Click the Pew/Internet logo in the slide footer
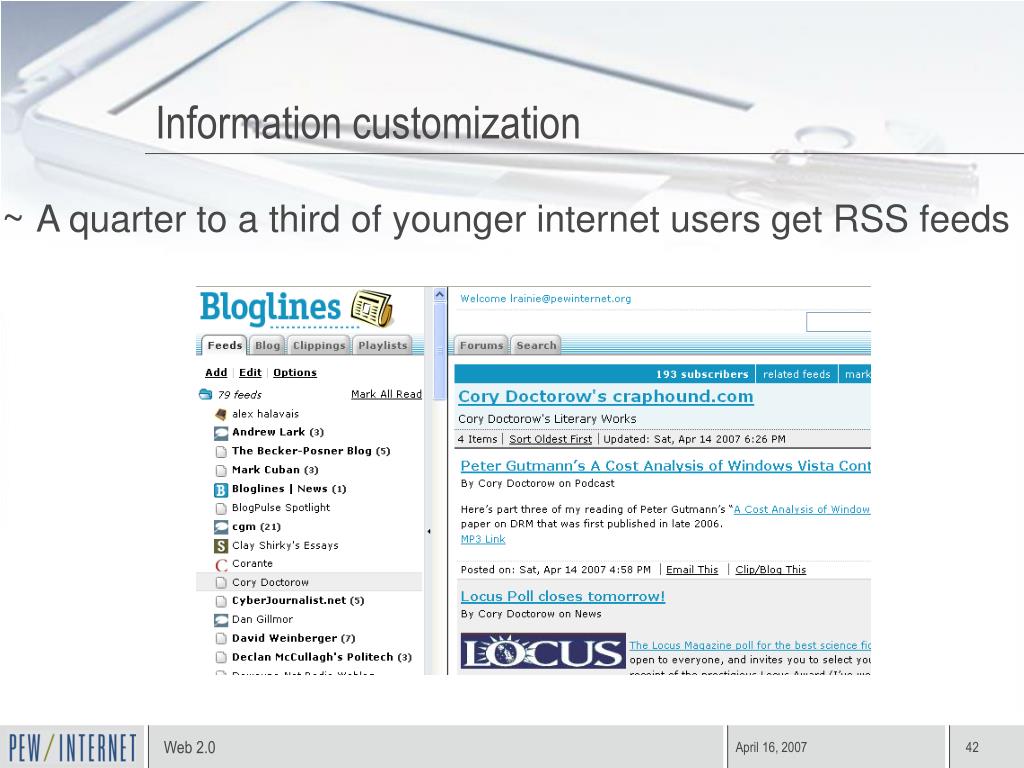The width and height of the screenshot is (1024, 768). click(72, 748)
